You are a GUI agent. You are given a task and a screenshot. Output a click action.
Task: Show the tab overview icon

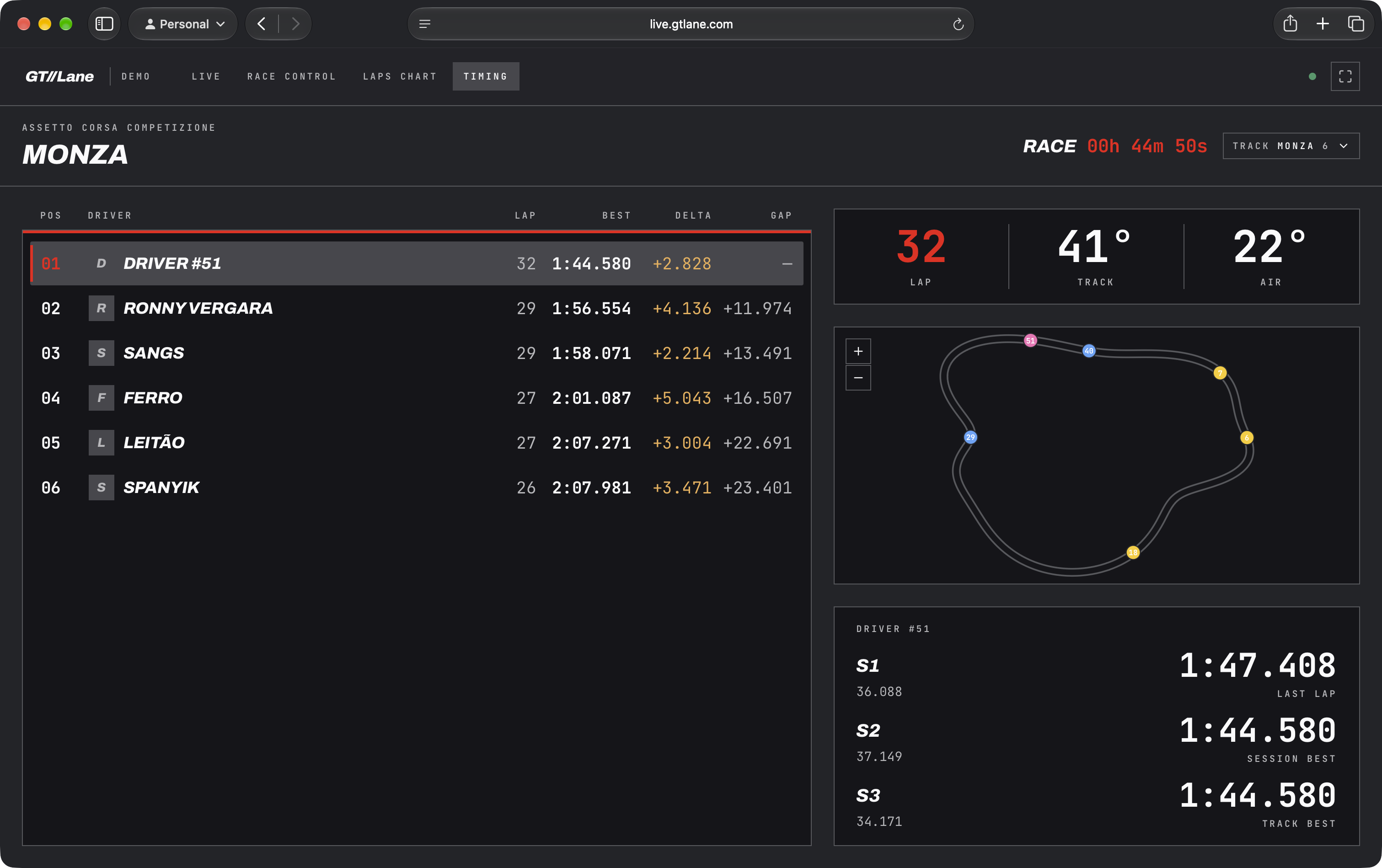coord(1355,23)
